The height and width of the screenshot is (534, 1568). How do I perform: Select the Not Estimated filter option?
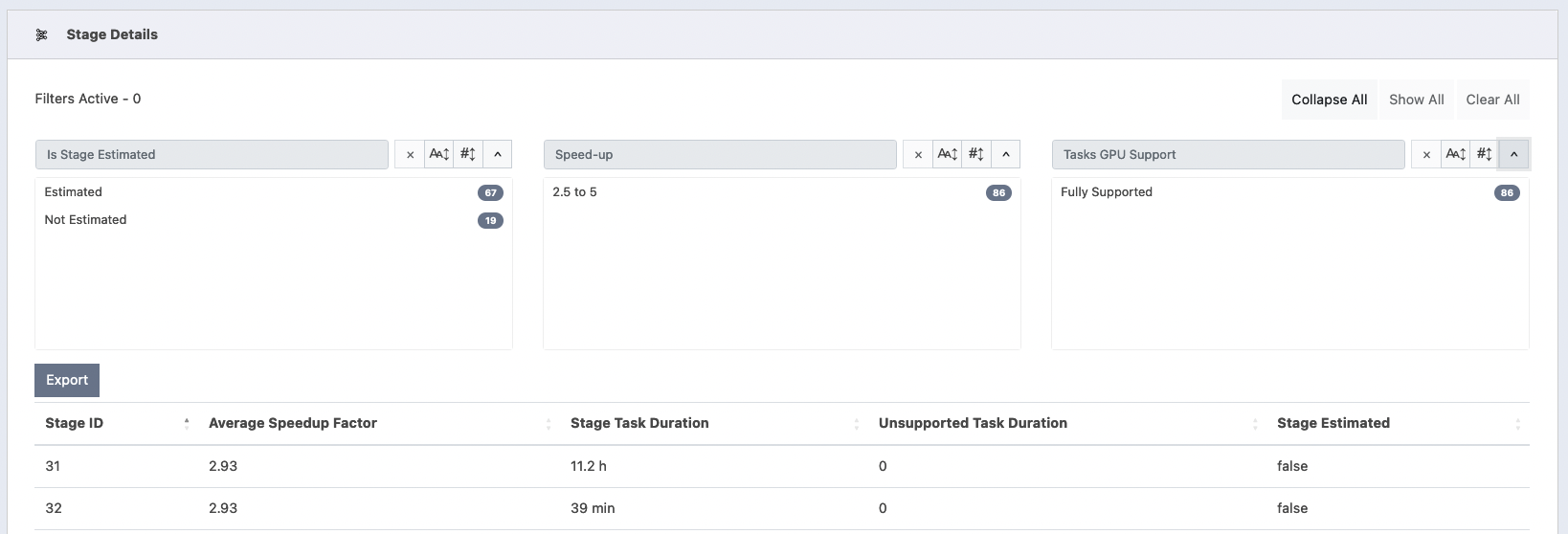coord(86,220)
